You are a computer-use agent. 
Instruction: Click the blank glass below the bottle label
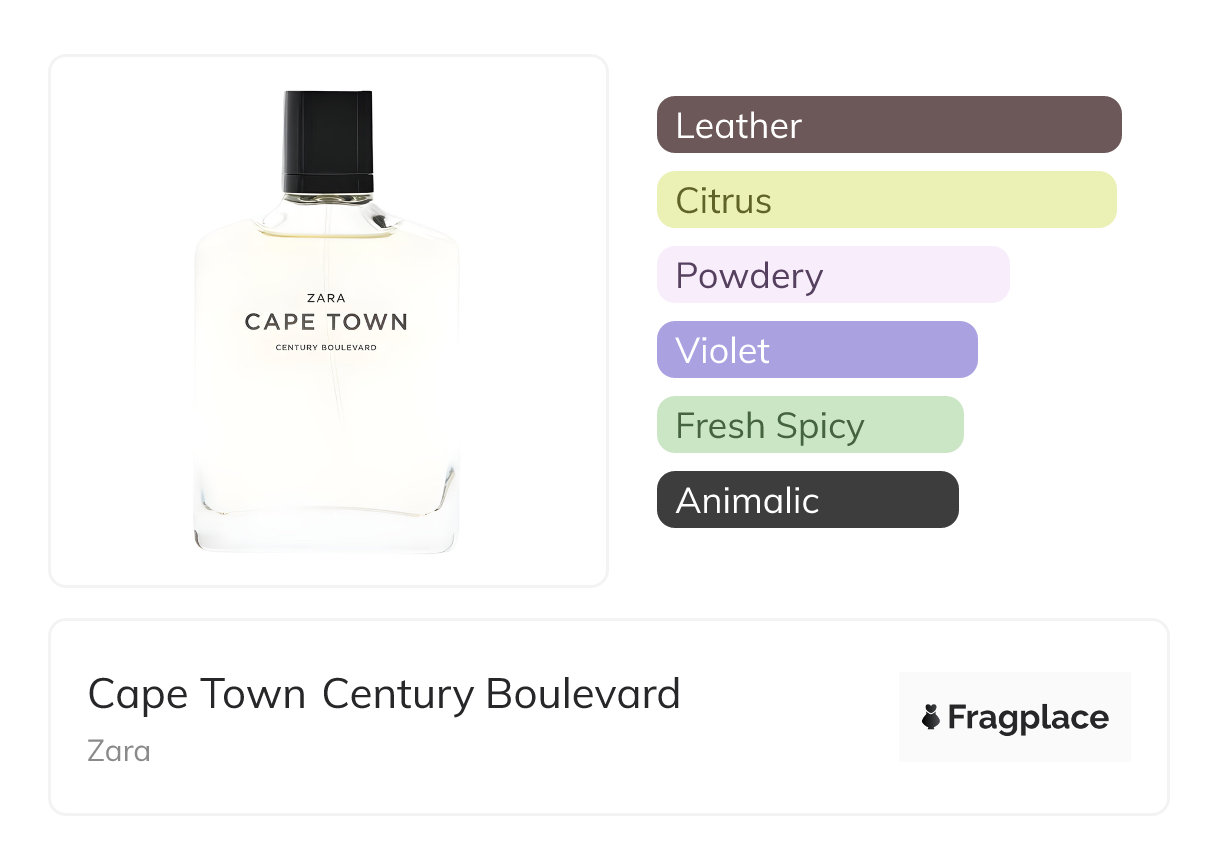click(327, 430)
